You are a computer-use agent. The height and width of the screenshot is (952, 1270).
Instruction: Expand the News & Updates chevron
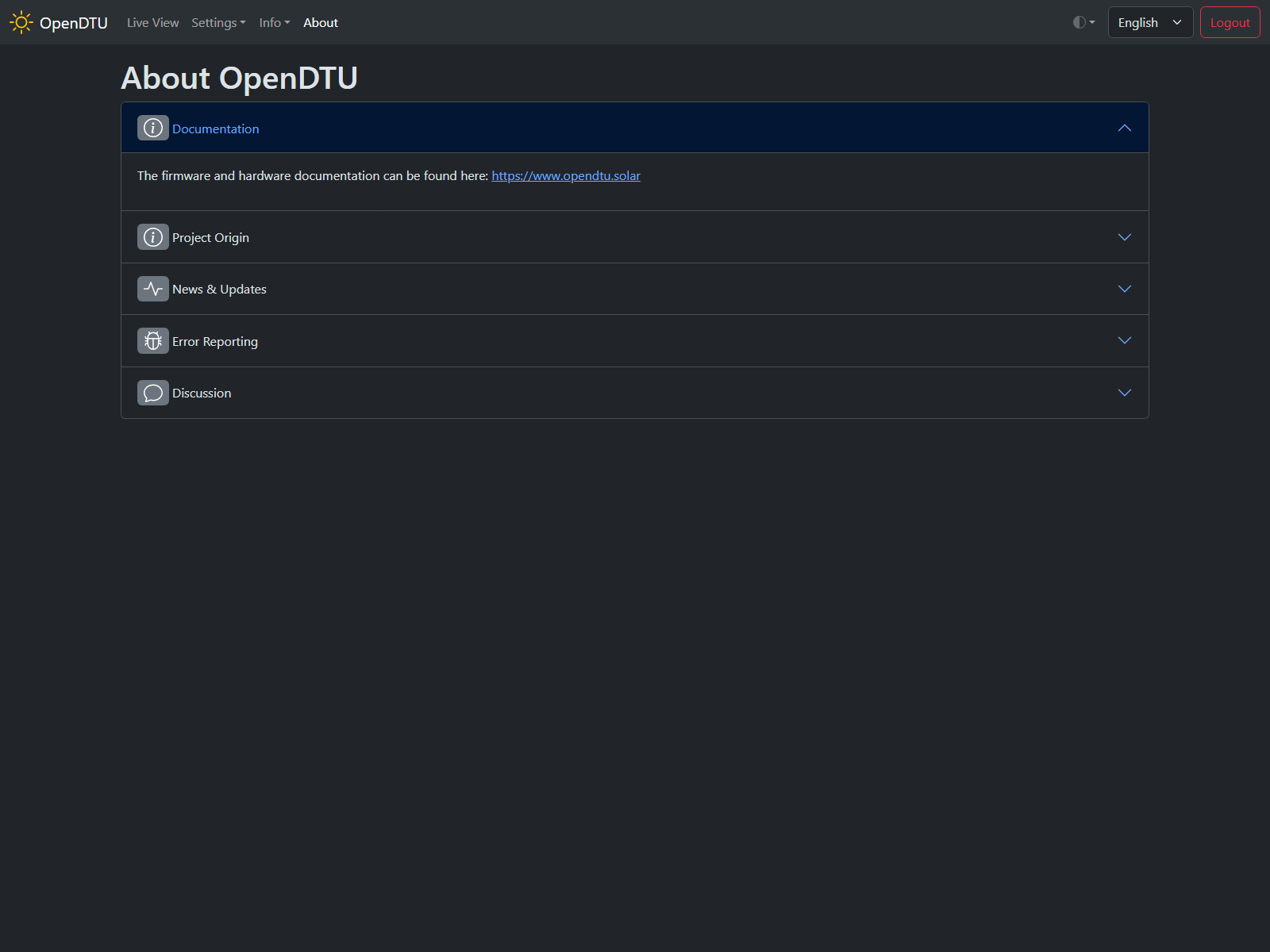point(1125,289)
